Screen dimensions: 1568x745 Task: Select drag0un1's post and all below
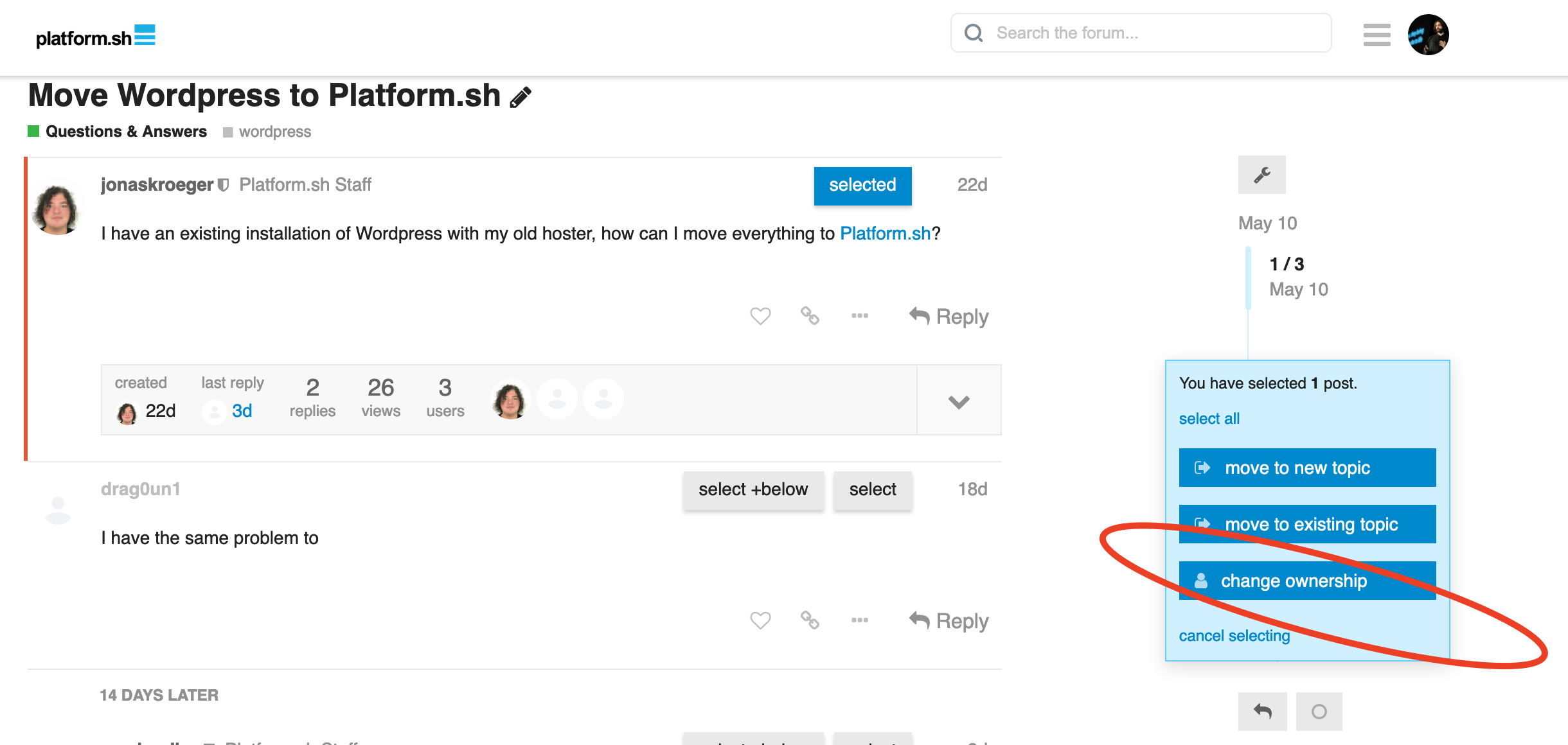[x=753, y=490]
